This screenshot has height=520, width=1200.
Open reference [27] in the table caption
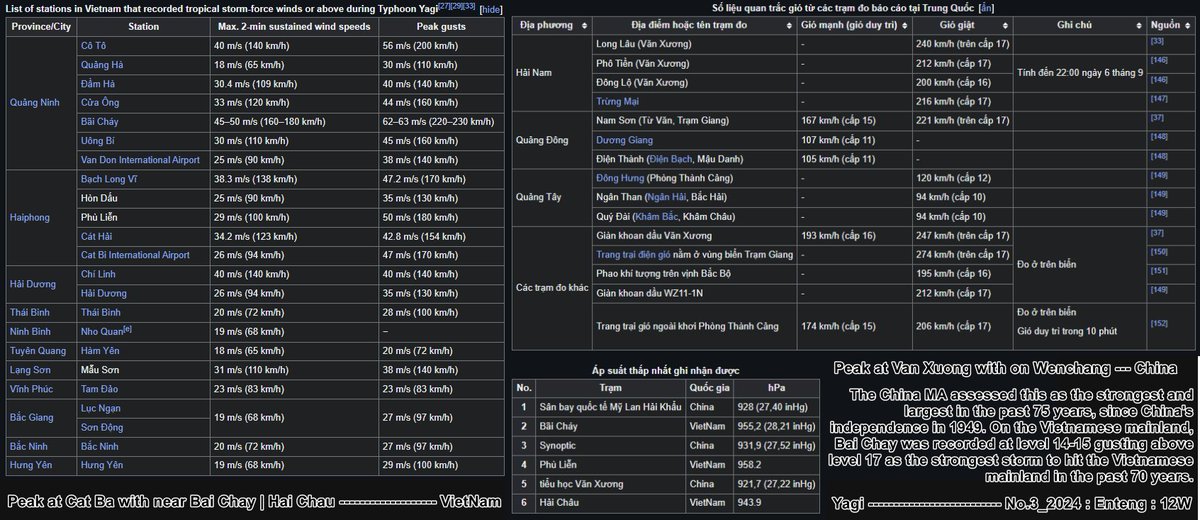click(443, 6)
